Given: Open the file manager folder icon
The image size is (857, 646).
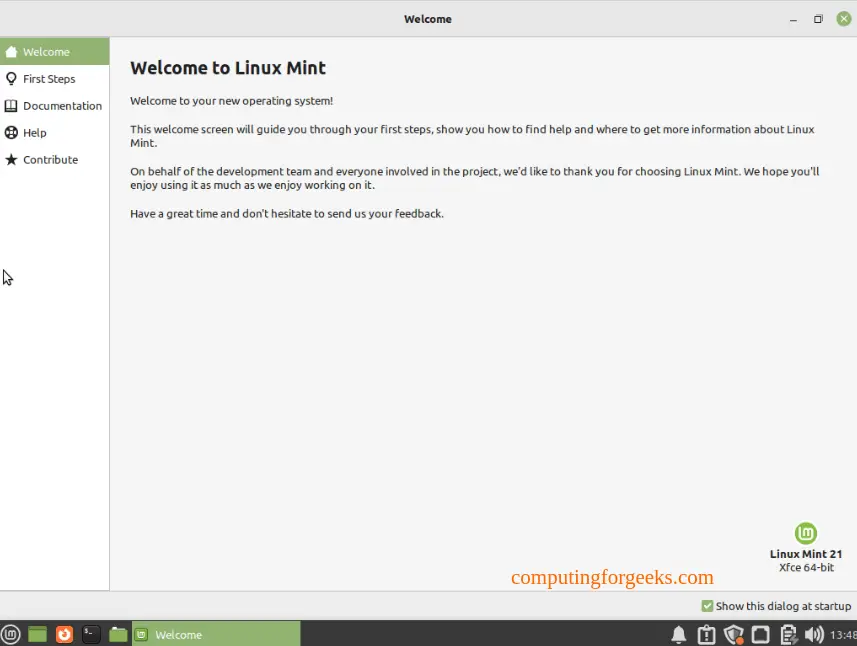Looking at the screenshot, I should [118, 635].
